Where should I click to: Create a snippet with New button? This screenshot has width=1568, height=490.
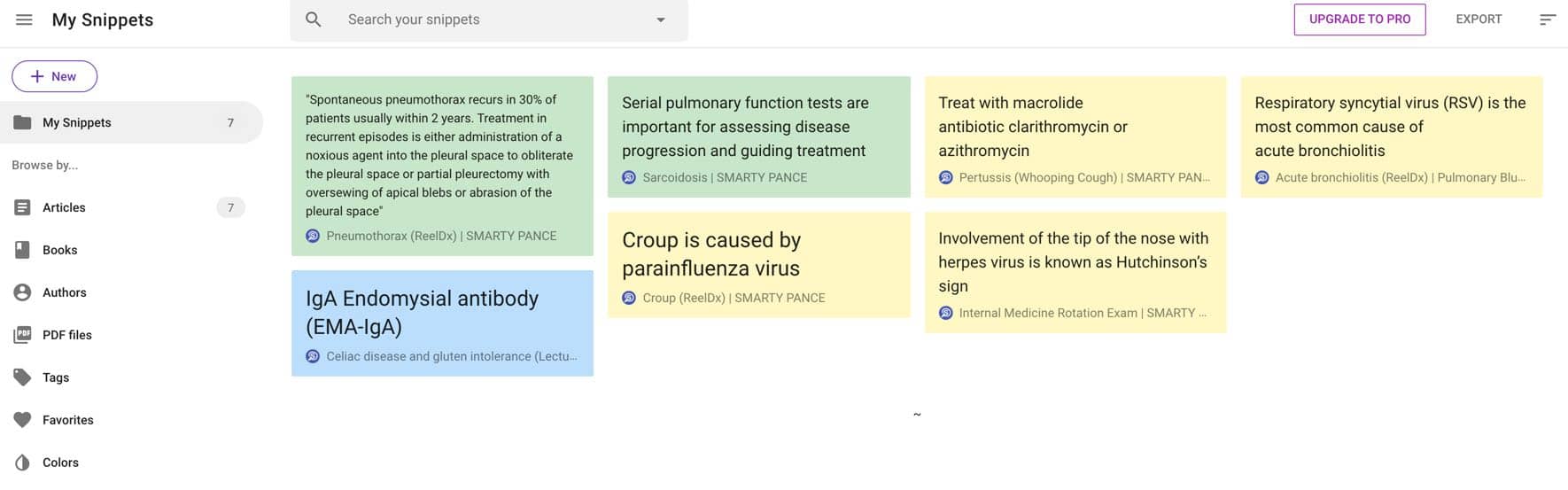pyautogui.click(x=54, y=76)
